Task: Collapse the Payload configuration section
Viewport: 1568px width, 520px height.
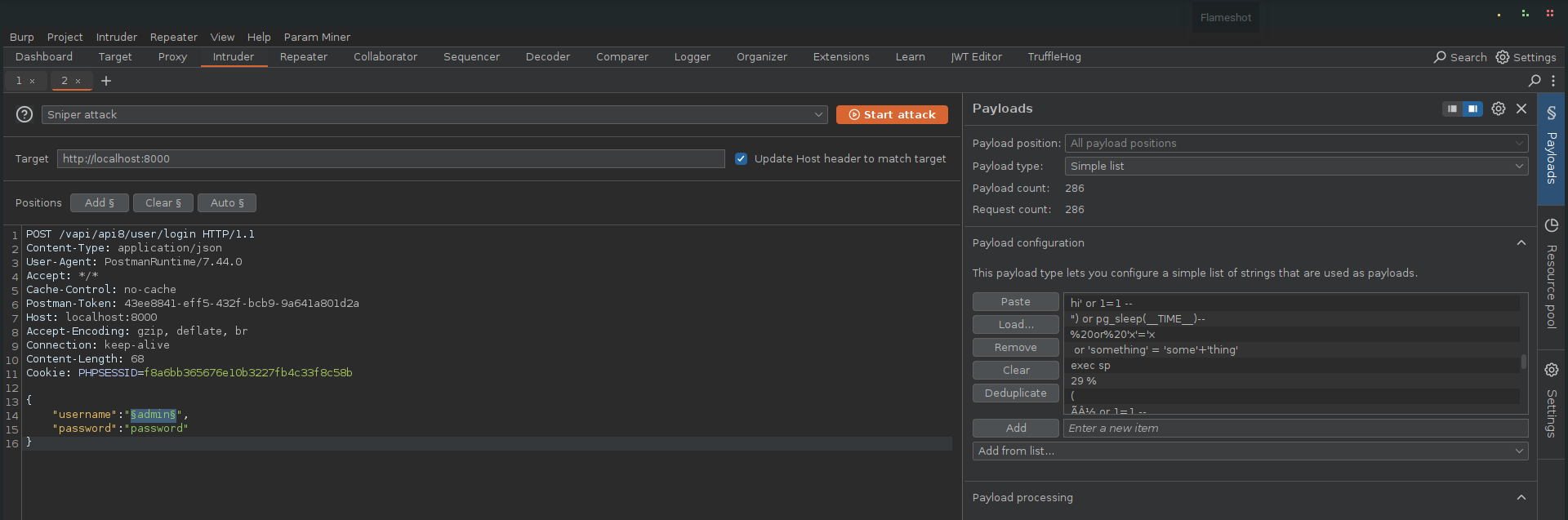Action: pyautogui.click(x=1521, y=243)
